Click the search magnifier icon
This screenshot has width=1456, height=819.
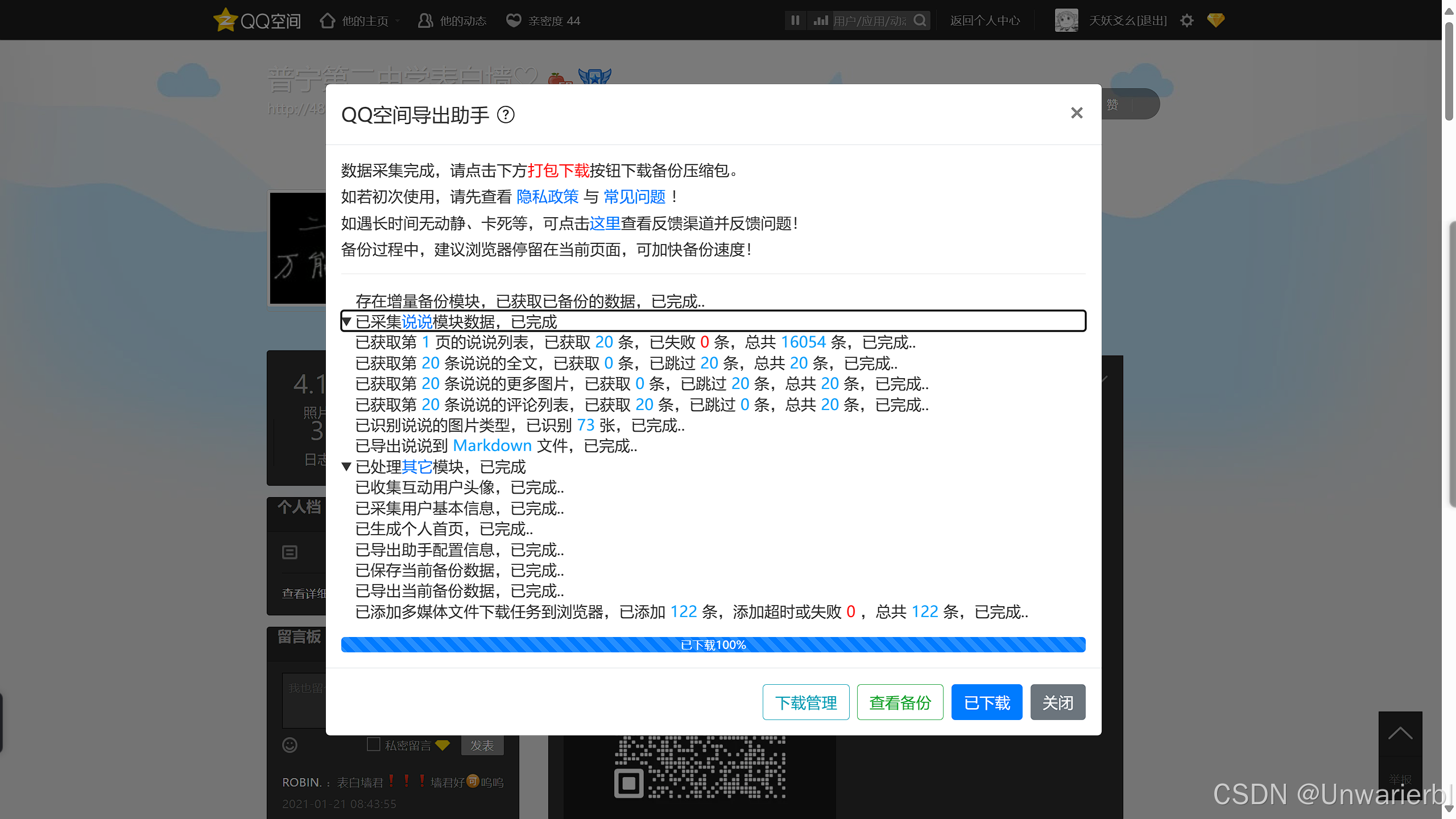click(920, 20)
